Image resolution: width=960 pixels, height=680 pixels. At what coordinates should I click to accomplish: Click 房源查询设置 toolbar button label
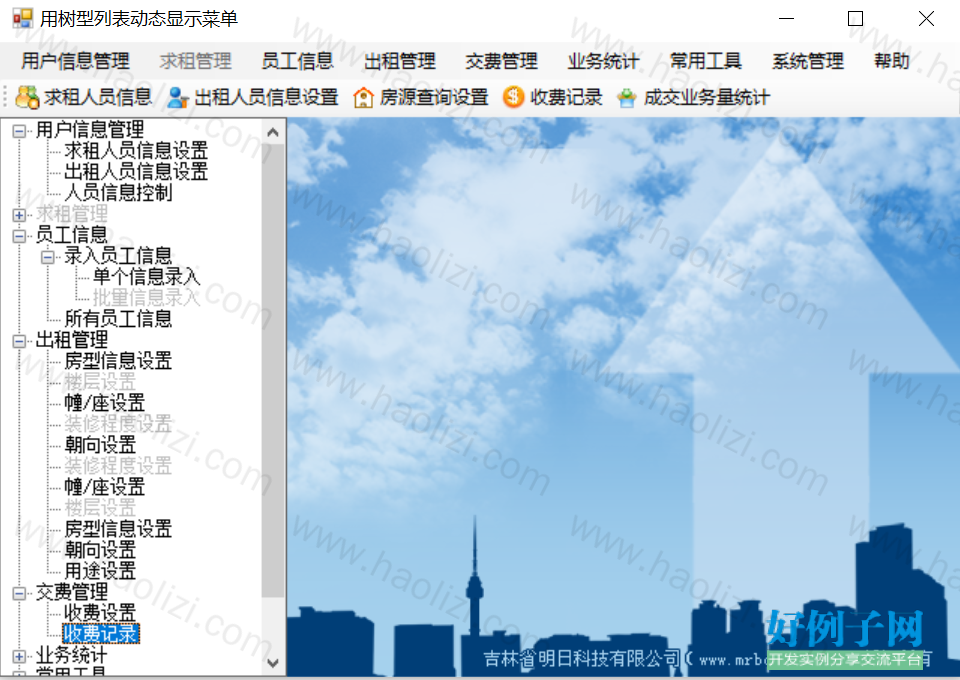coord(434,97)
